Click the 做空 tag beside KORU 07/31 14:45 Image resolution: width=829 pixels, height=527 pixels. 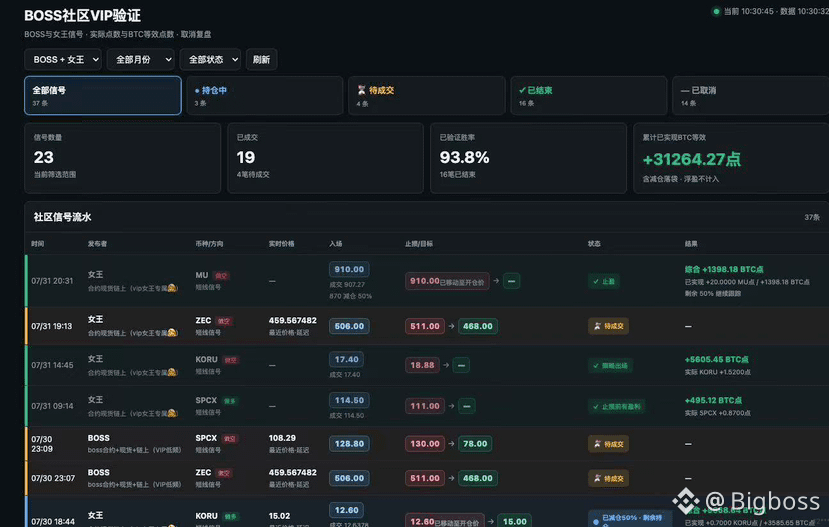click(231, 360)
